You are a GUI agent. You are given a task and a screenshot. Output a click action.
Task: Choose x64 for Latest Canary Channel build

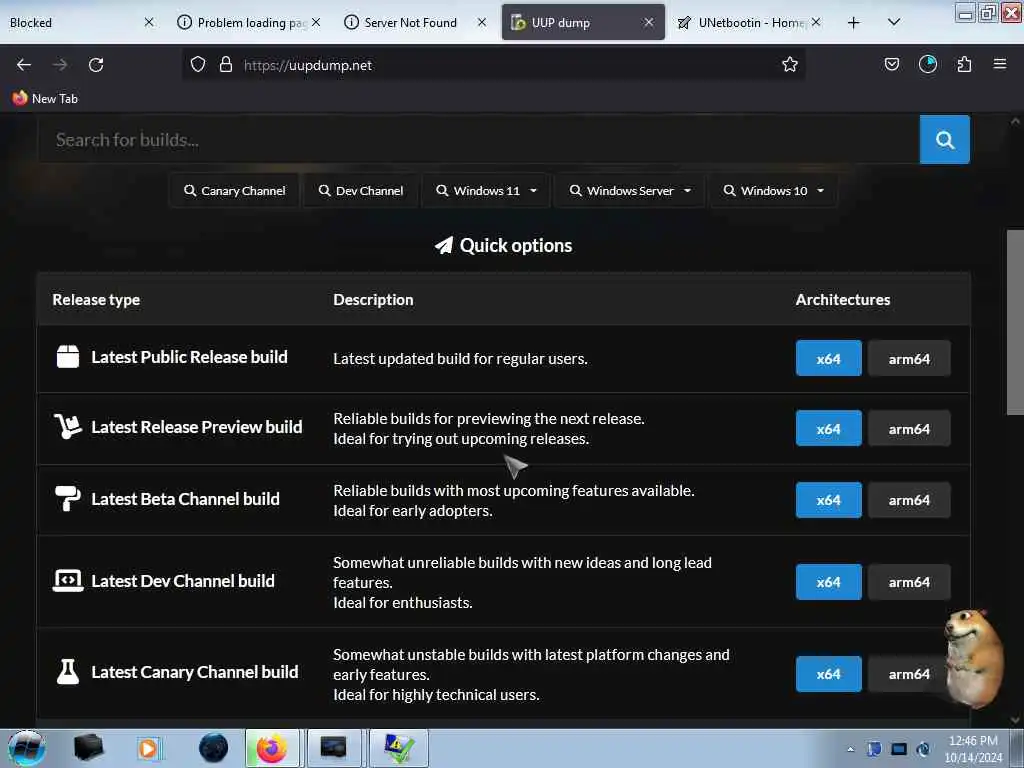828,674
